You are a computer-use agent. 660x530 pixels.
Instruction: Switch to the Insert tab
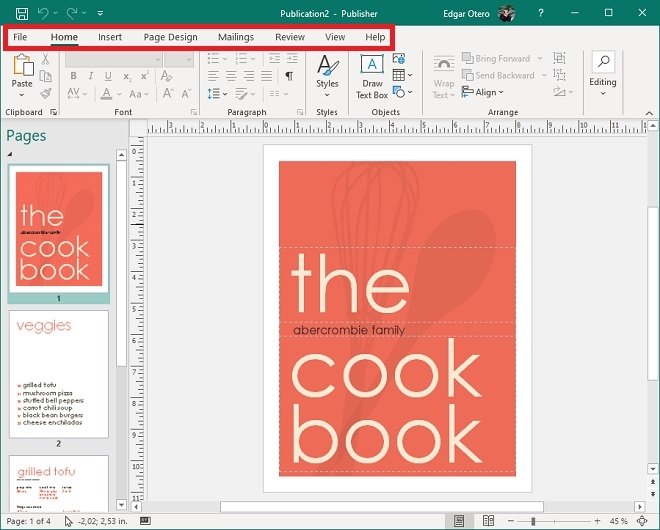click(x=110, y=37)
